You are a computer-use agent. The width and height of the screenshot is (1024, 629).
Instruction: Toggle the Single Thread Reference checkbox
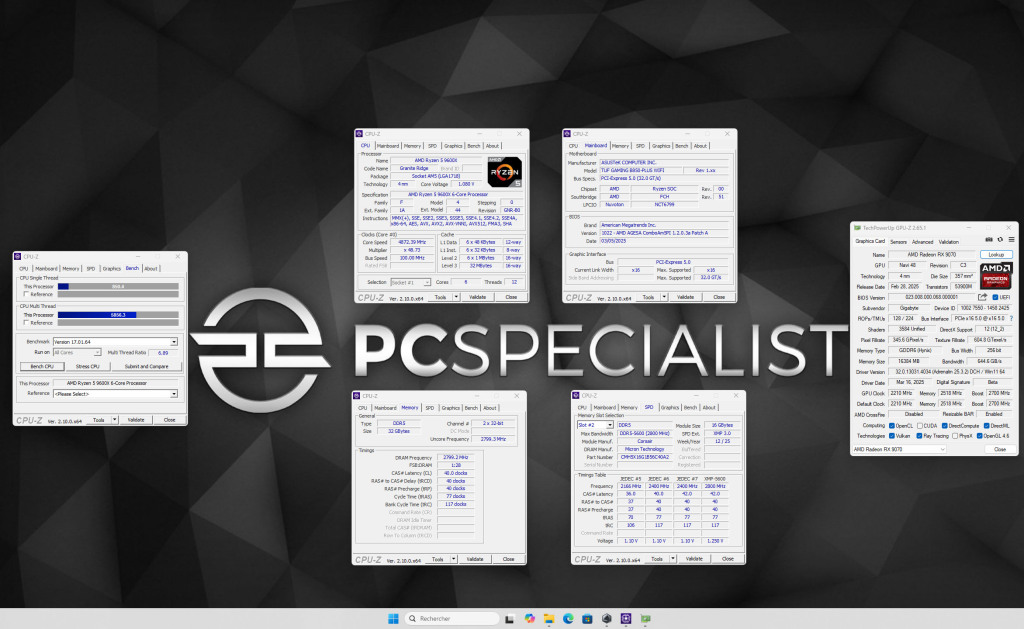coord(26,294)
